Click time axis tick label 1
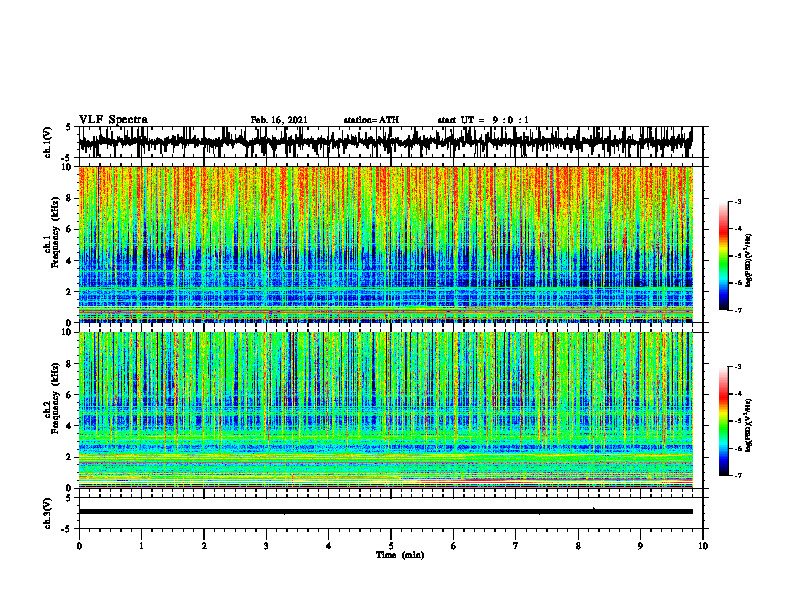Screen dimensions: 792x612 tap(141, 546)
